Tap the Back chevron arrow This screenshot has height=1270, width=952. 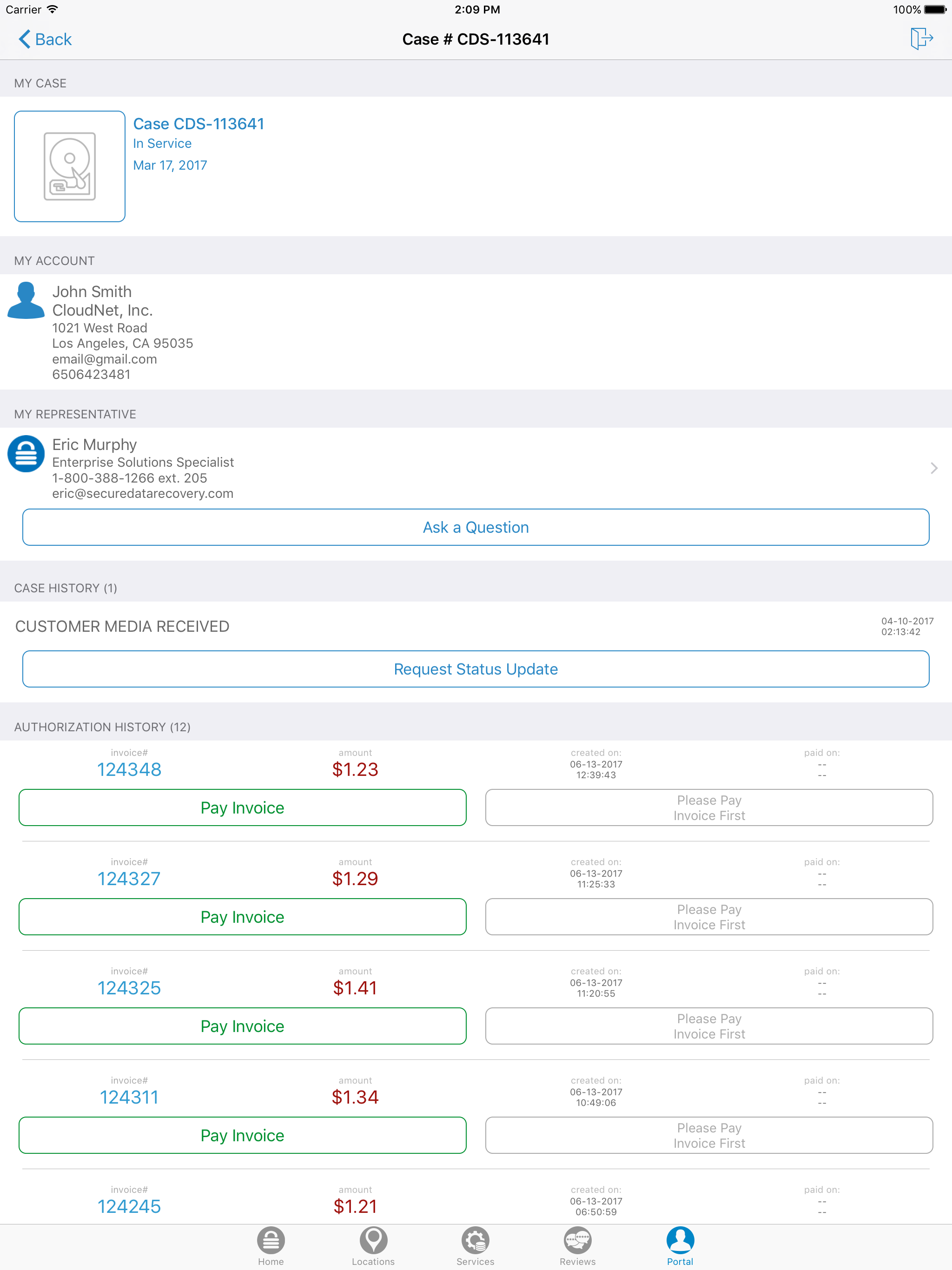24,39
